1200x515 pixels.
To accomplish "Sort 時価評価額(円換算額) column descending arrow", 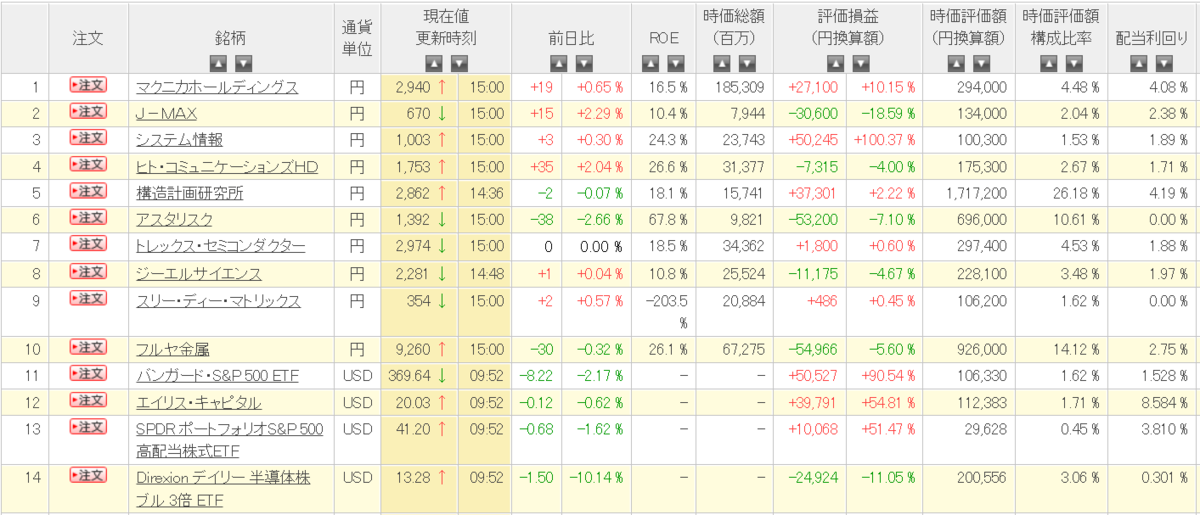I will click(981, 64).
